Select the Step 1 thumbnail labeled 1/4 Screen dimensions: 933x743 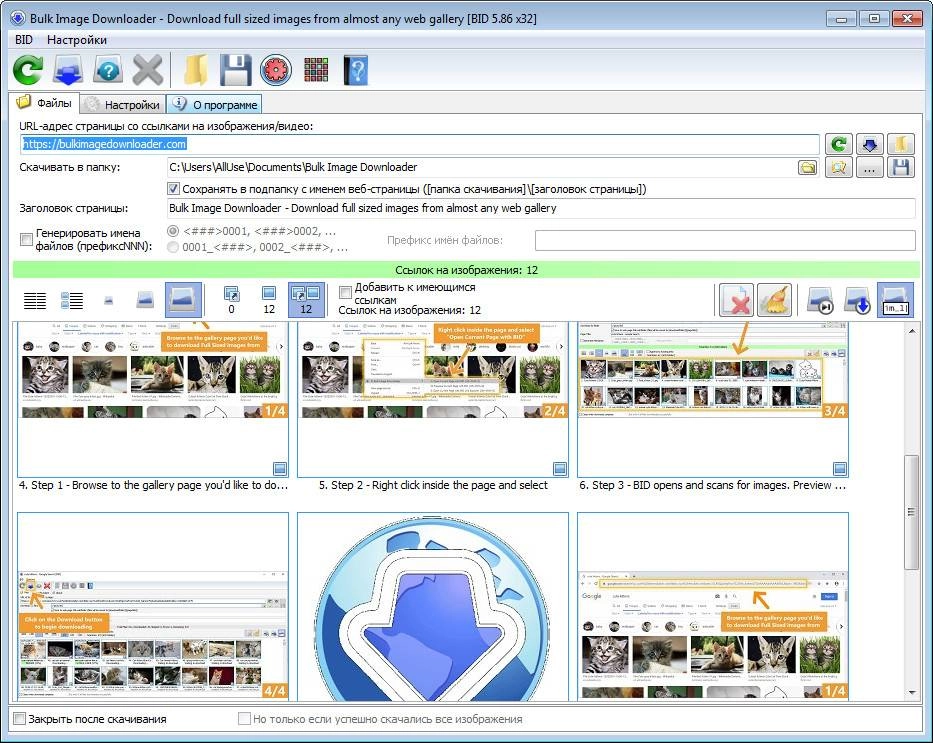pyautogui.click(x=153, y=399)
